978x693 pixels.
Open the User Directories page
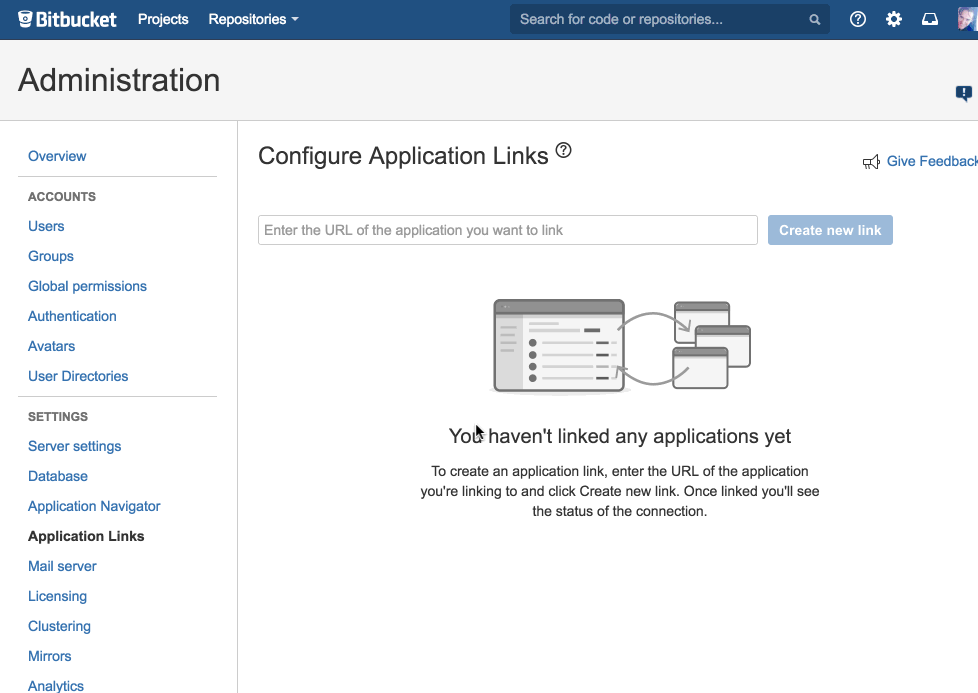click(x=78, y=376)
